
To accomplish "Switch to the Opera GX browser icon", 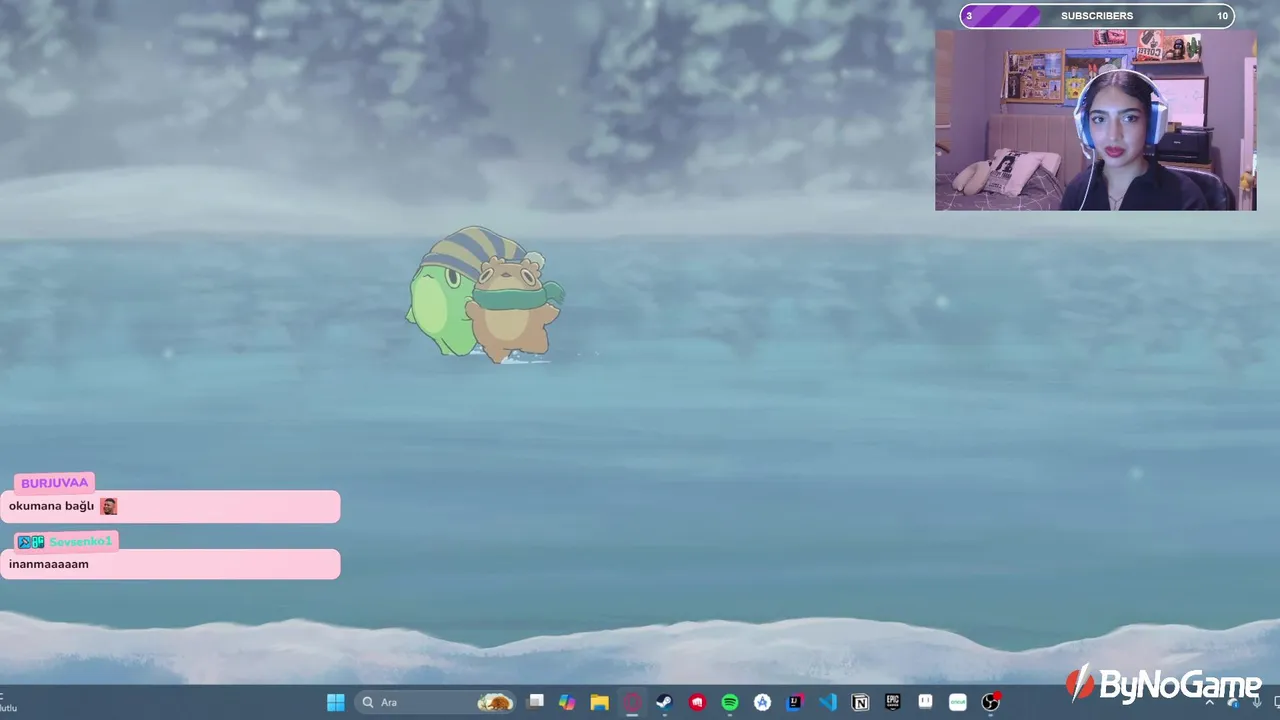I will pos(632,702).
